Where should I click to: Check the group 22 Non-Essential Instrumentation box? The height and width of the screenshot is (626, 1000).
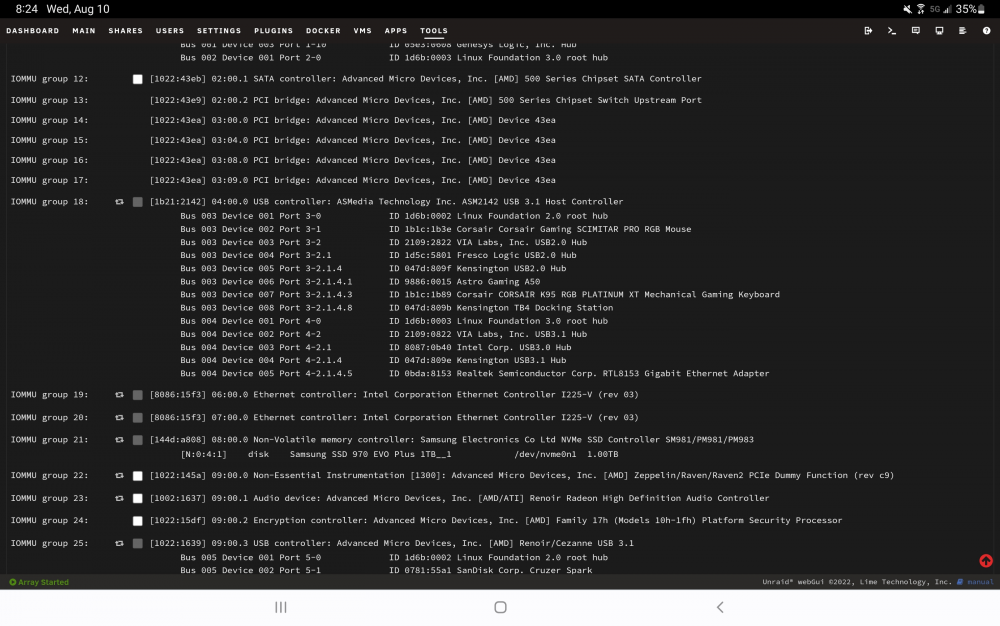pyautogui.click(x=138, y=476)
